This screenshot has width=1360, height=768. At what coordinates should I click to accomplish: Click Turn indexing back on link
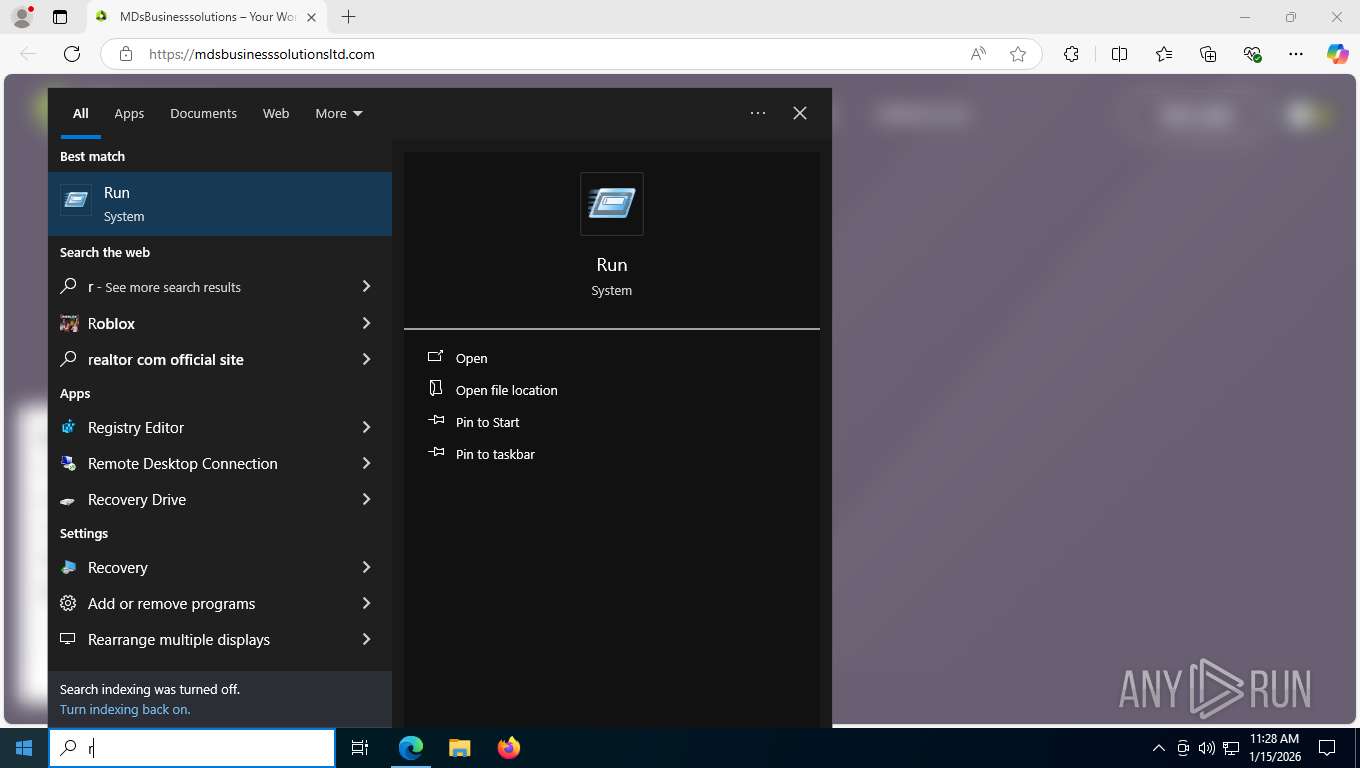tap(125, 709)
